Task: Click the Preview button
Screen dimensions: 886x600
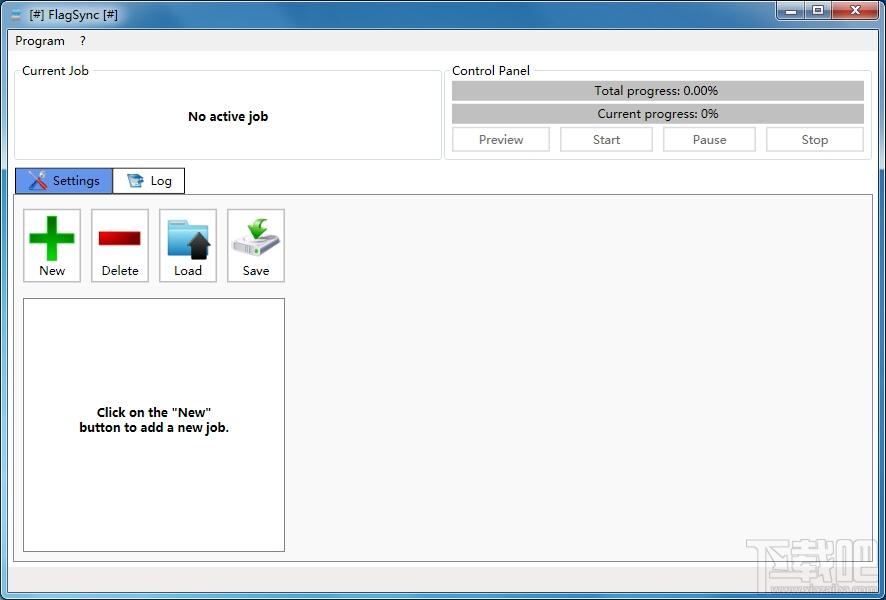Action: (x=501, y=140)
